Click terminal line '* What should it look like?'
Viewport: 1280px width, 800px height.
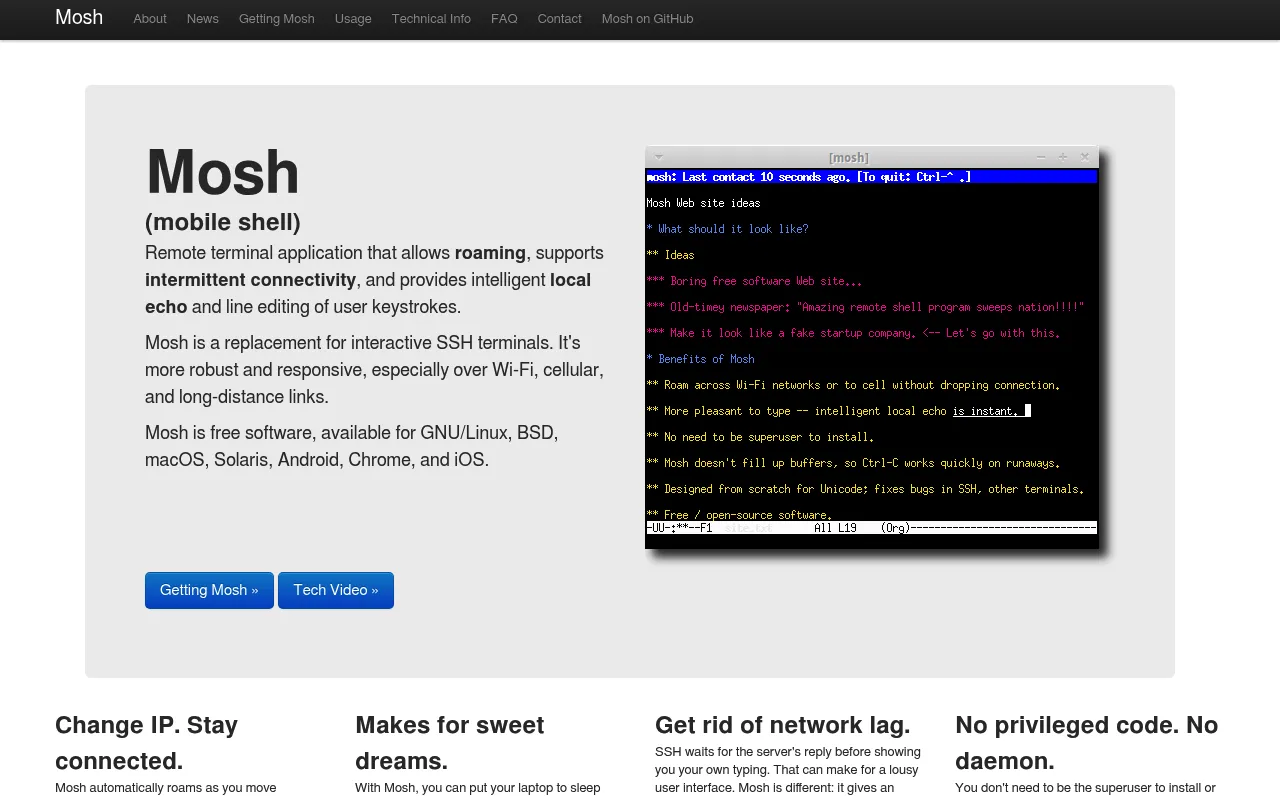coord(727,229)
